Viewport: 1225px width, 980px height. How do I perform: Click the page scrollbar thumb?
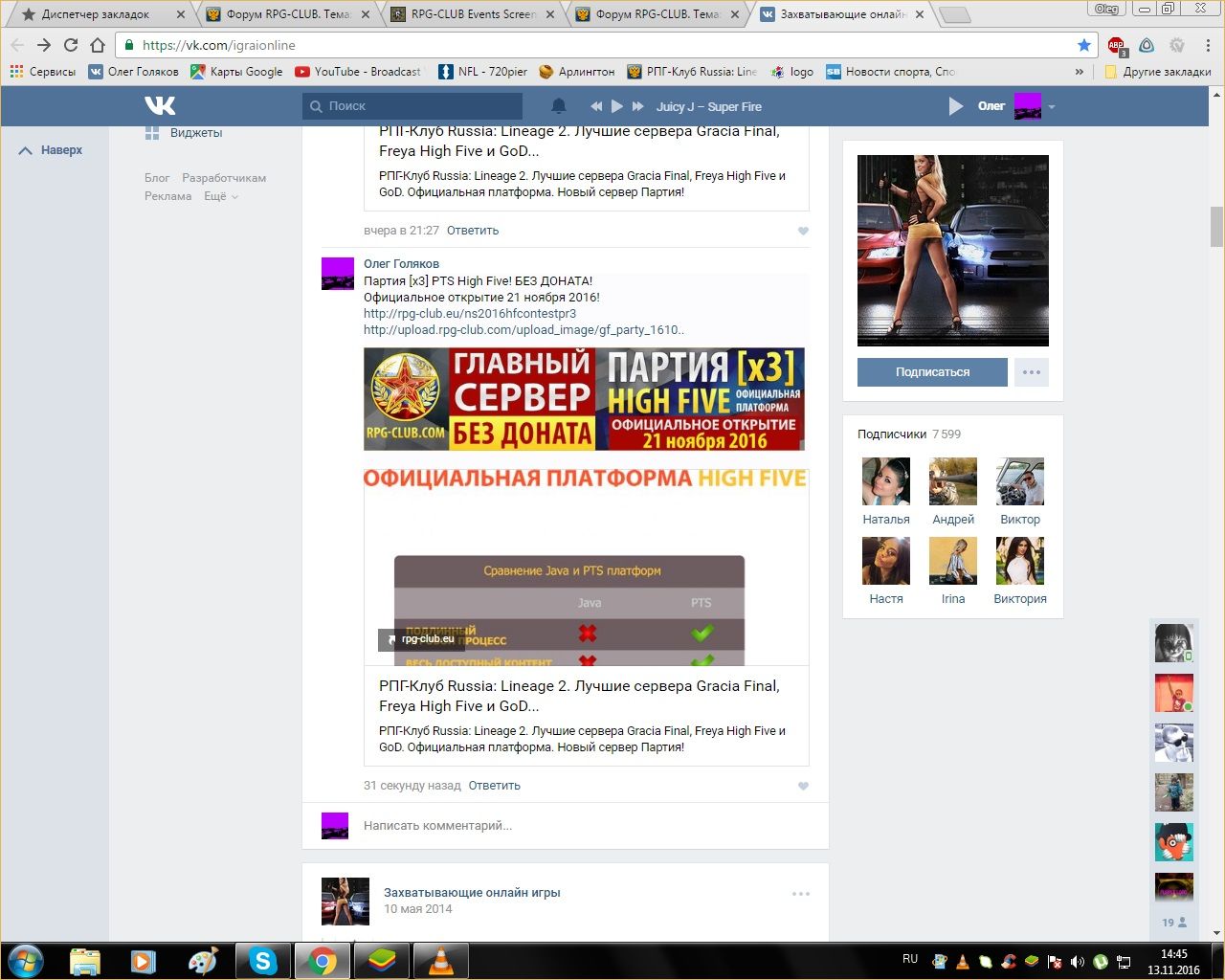[x=1216, y=226]
